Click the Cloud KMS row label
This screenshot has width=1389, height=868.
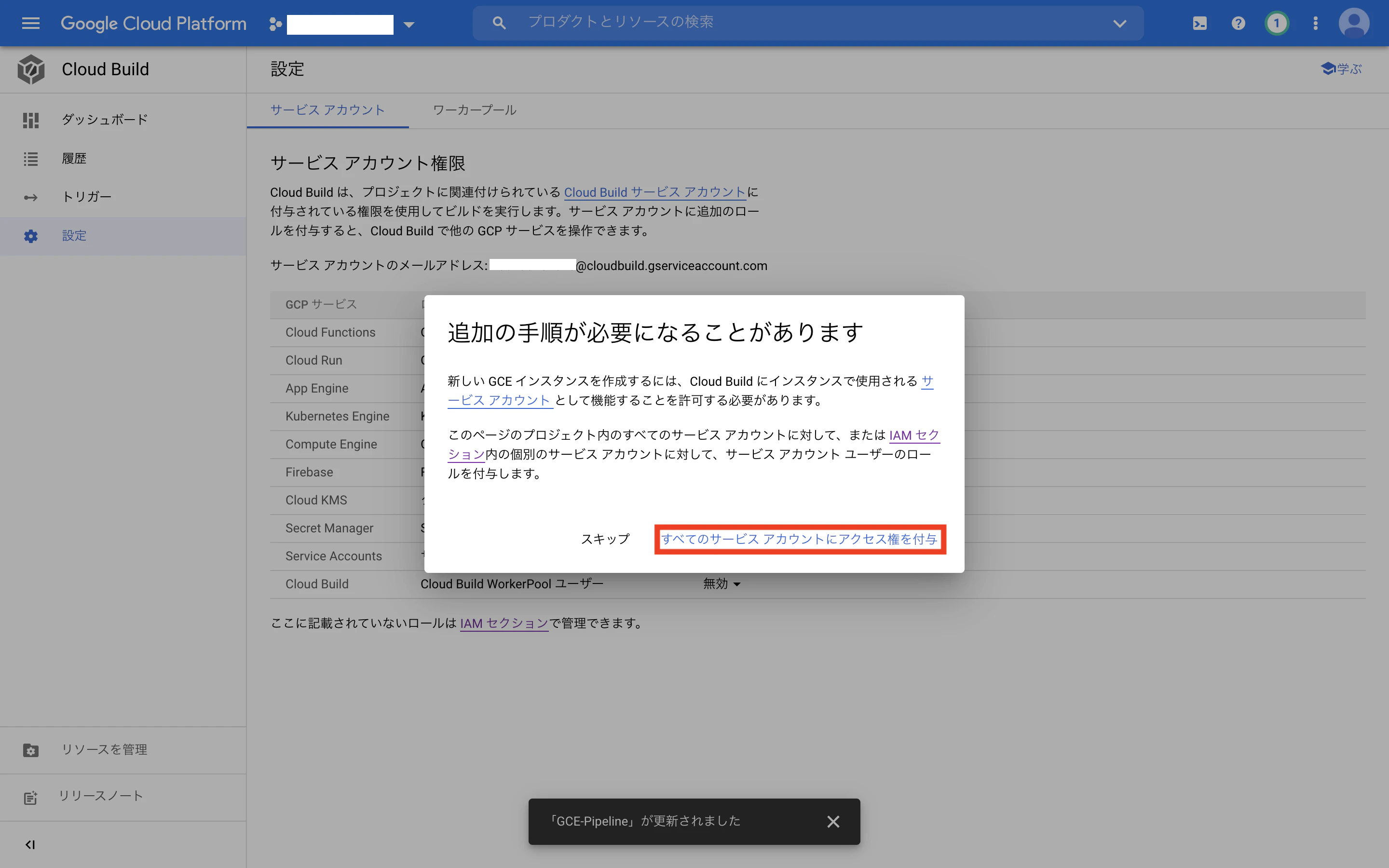pyautogui.click(x=316, y=500)
